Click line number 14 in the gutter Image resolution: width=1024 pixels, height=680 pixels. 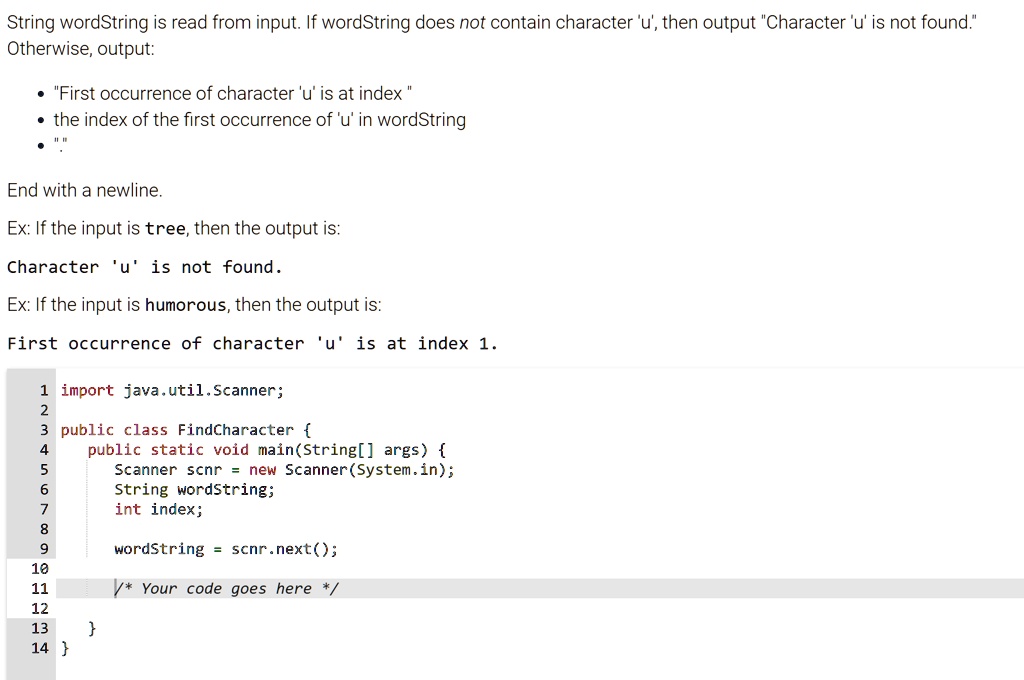click(40, 648)
